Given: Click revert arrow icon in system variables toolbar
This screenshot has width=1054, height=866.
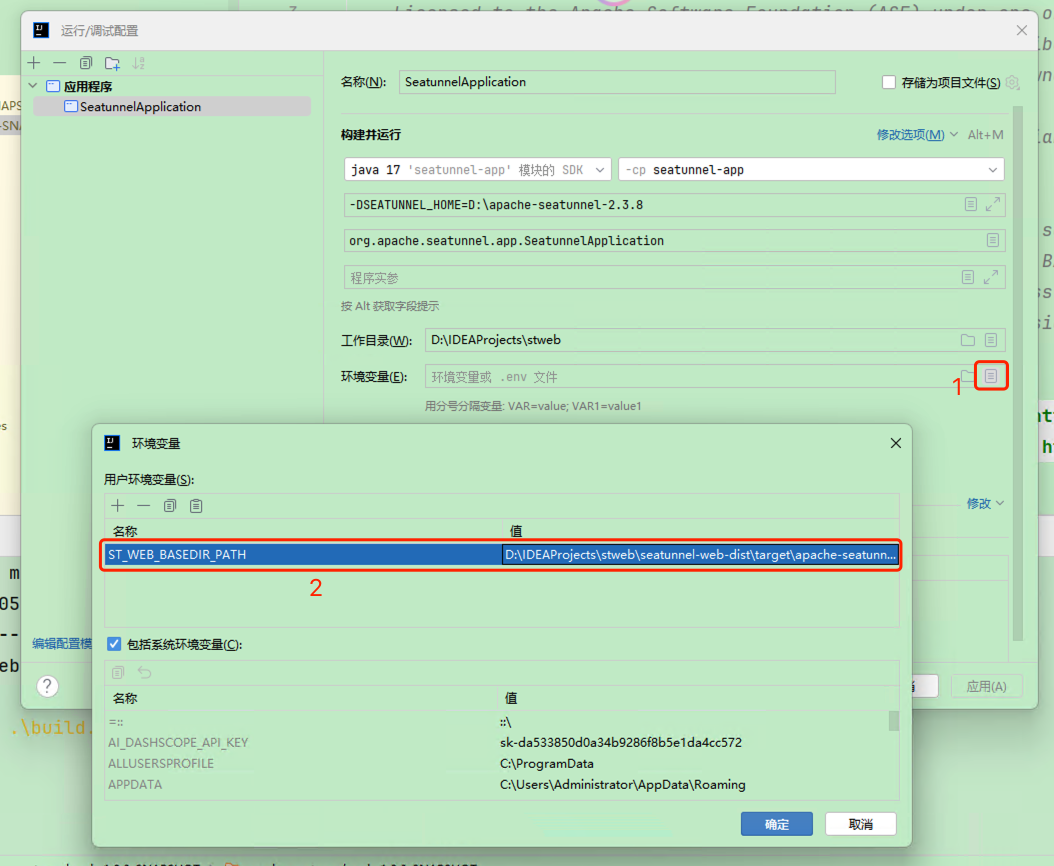Looking at the screenshot, I should (x=145, y=672).
